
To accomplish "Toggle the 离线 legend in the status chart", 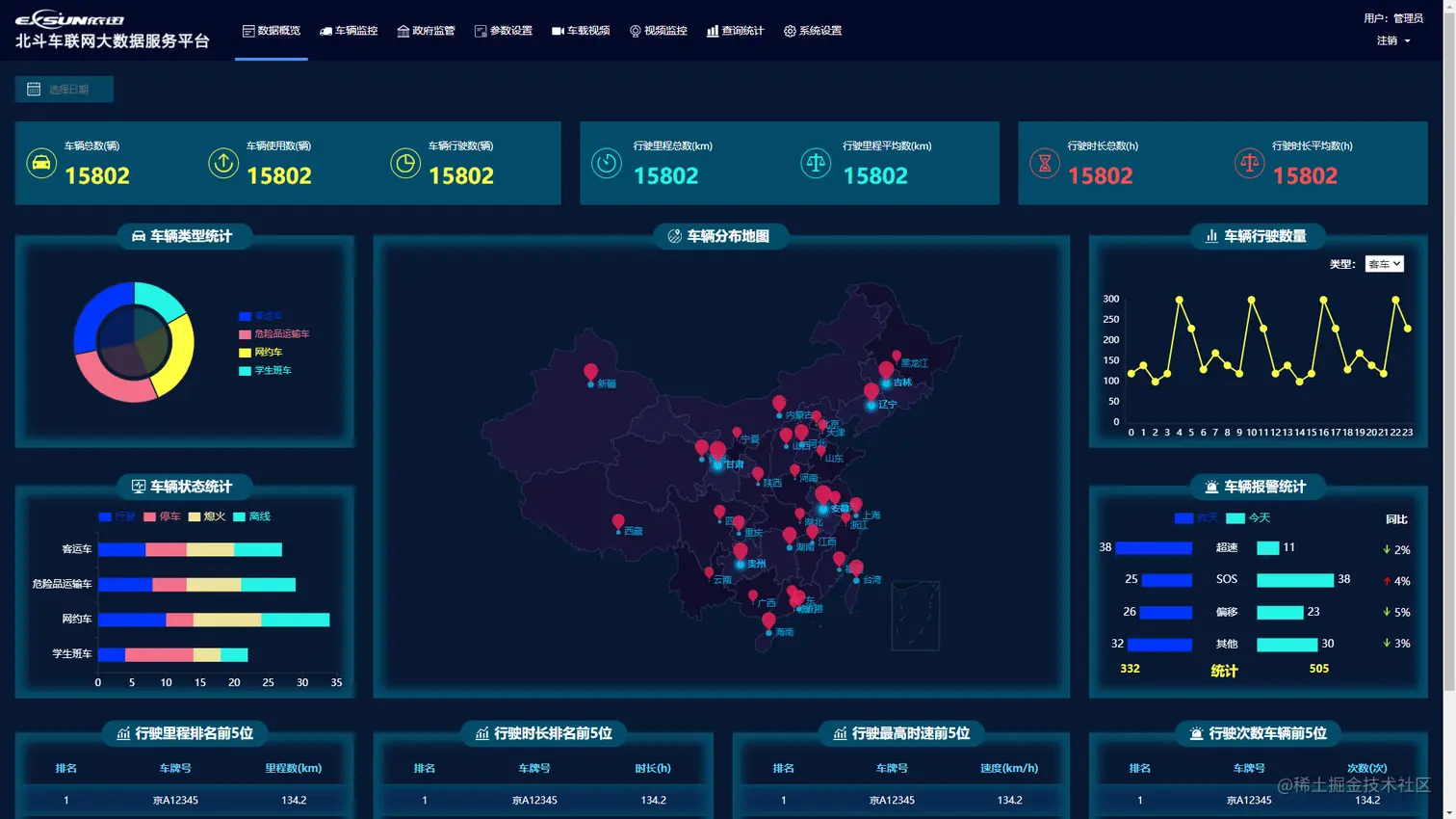I will coord(252,516).
